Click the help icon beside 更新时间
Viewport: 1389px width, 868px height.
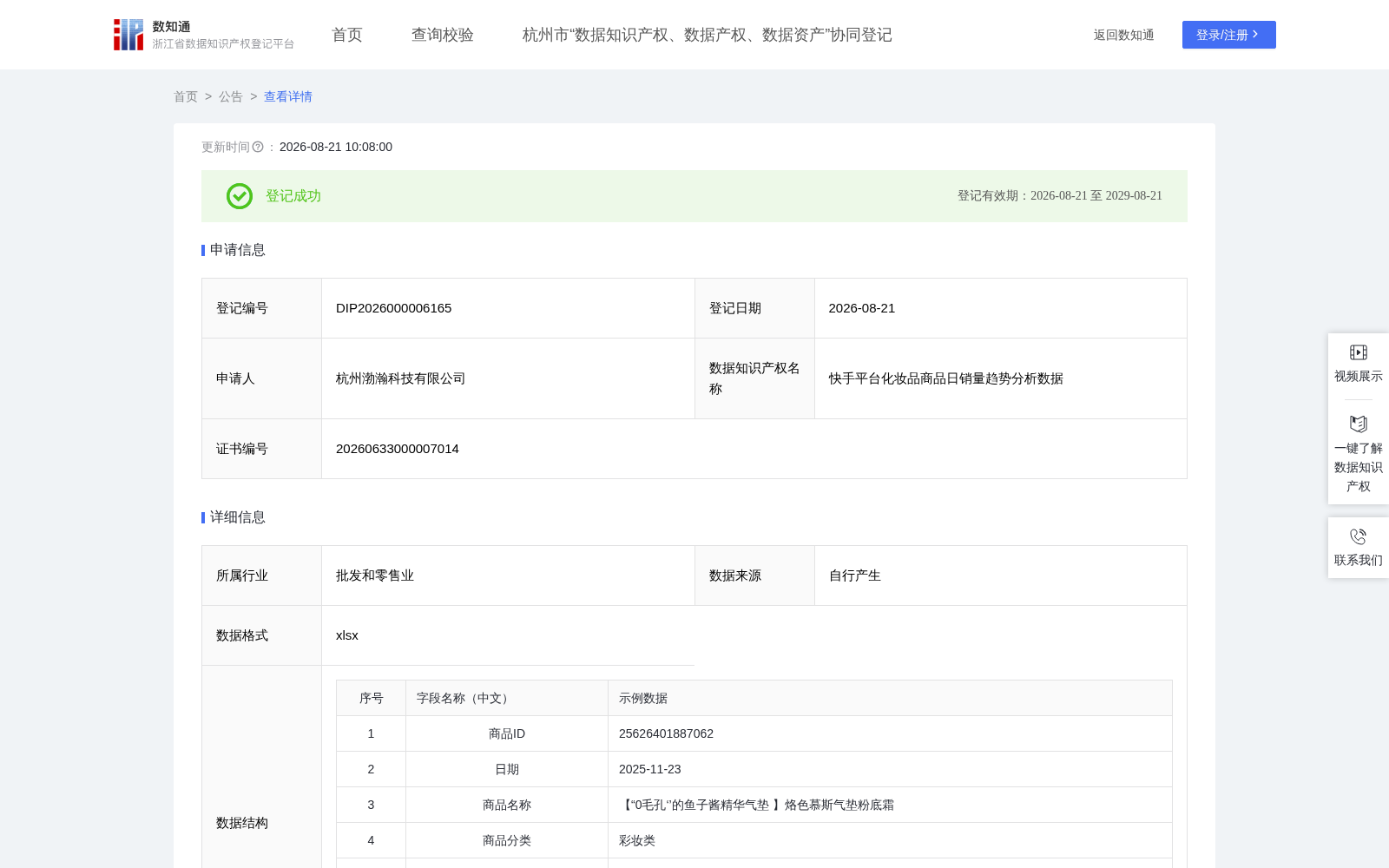point(258,148)
